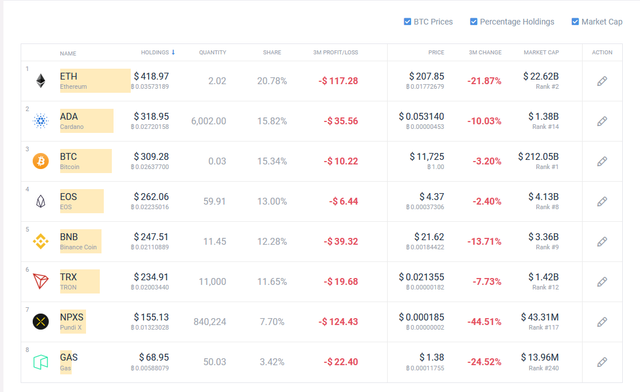
Task: Click the 3M Change column header
Action: (485, 52)
